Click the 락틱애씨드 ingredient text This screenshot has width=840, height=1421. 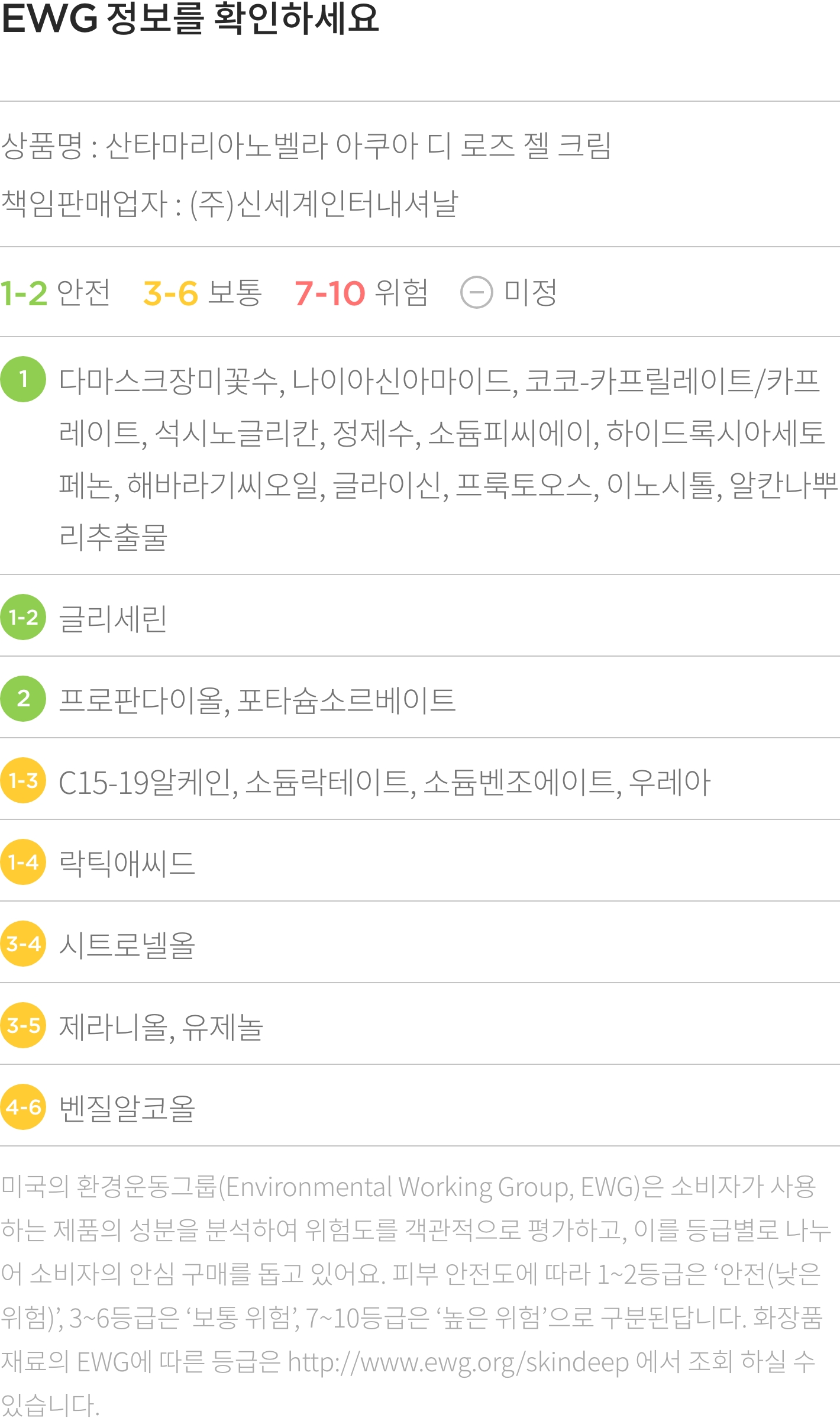coord(127,864)
